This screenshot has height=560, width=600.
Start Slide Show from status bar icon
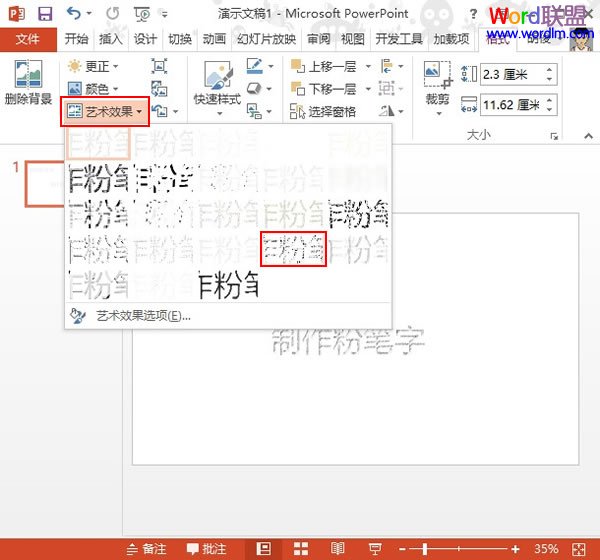(x=375, y=549)
